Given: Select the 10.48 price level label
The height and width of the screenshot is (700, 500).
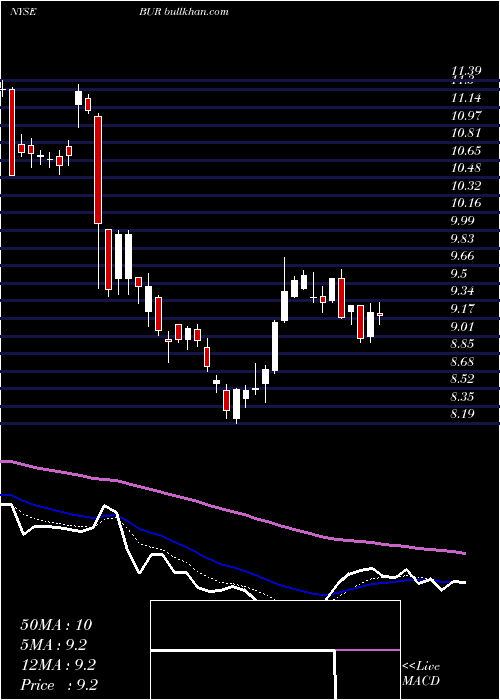Looking at the screenshot, I should (466, 168).
